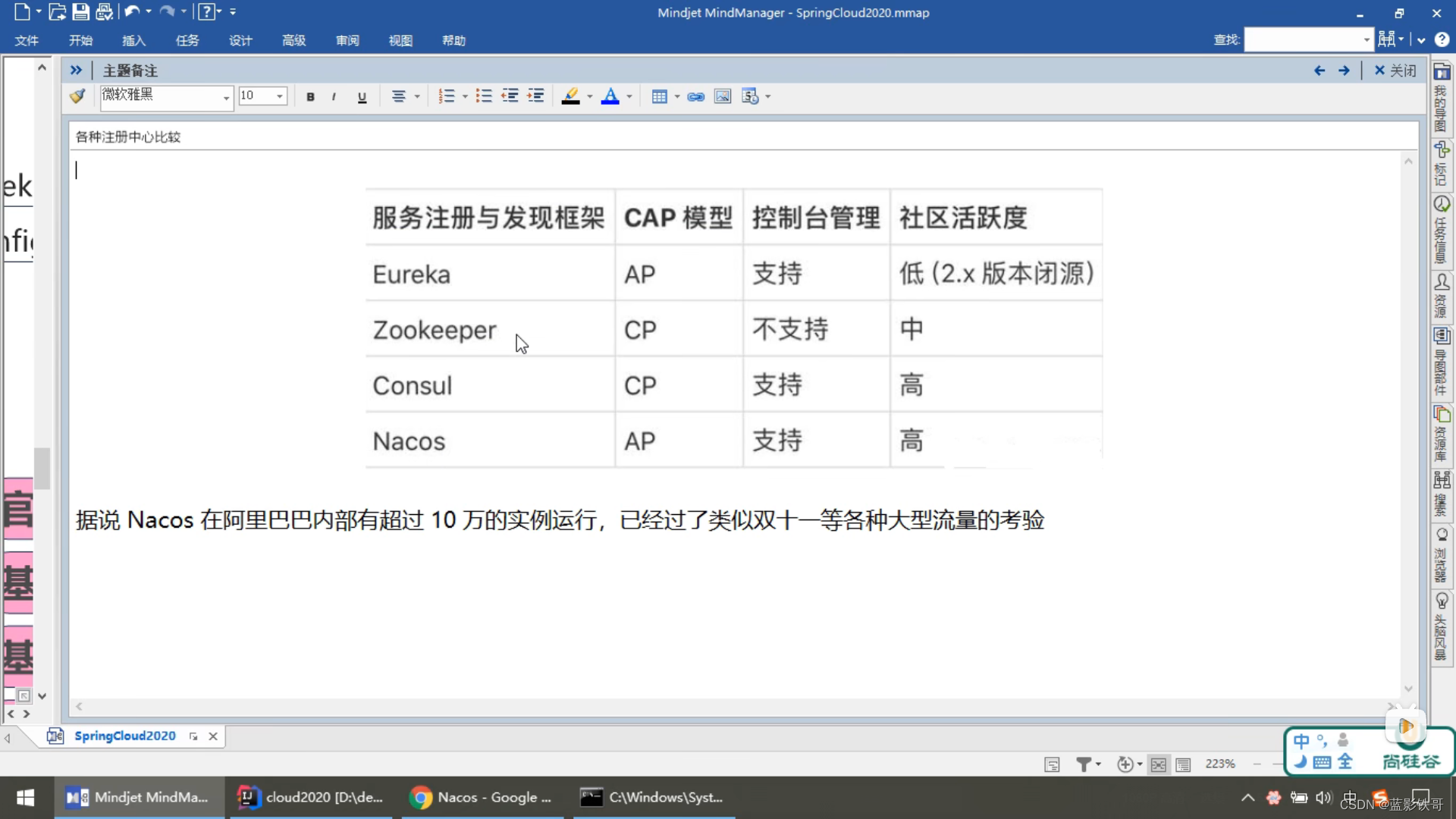Image resolution: width=1456 pixels, height=819 pixels.
Task: Select the SpringCloud2020 document tab
Action: tap(124, 736)
